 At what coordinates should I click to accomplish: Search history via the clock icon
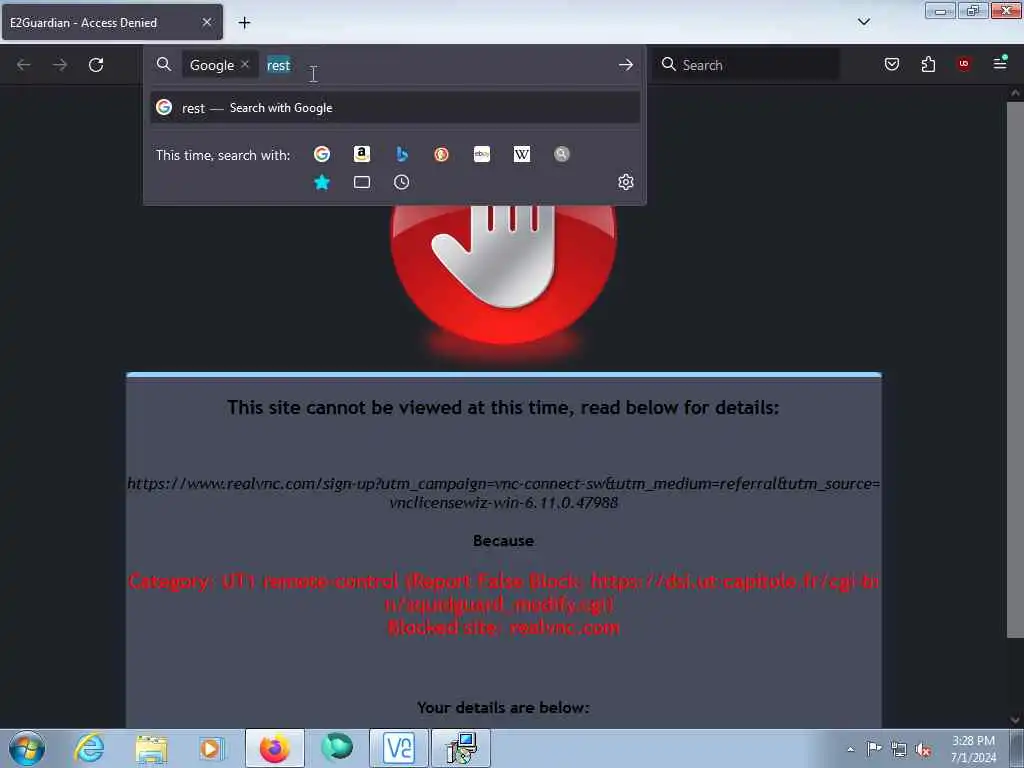[402, 182]
